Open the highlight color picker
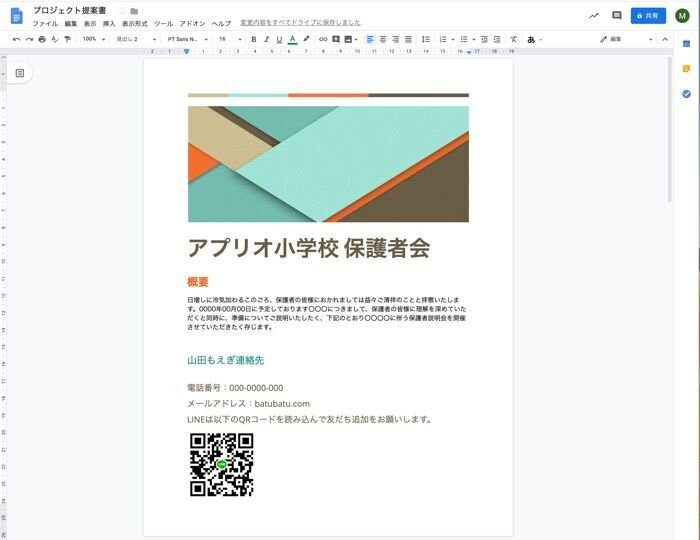Image resolution: width=700 pixels, height=540 pixels. pos(306,39)
